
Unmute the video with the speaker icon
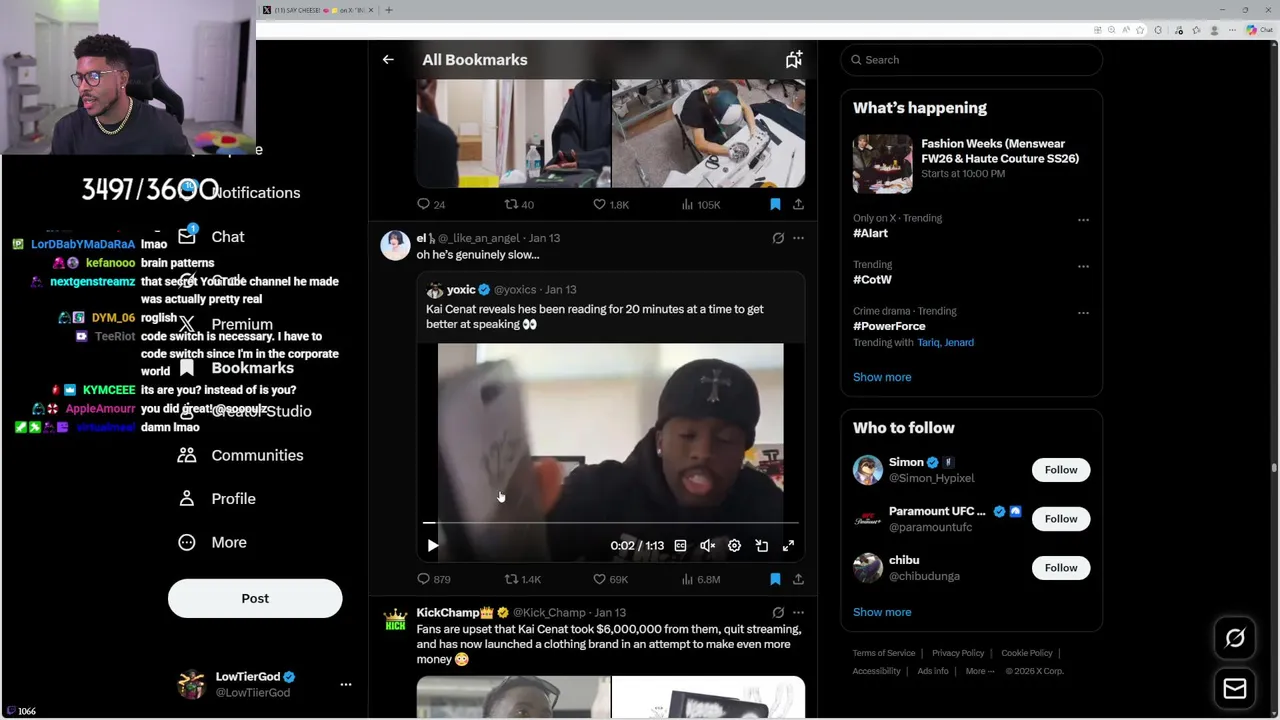point(707,545)
